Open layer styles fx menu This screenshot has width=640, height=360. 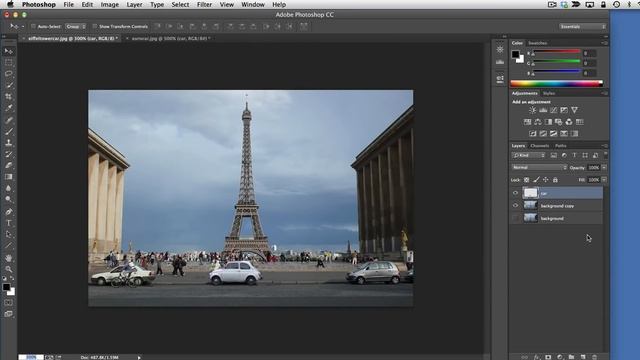pos(537,357)
